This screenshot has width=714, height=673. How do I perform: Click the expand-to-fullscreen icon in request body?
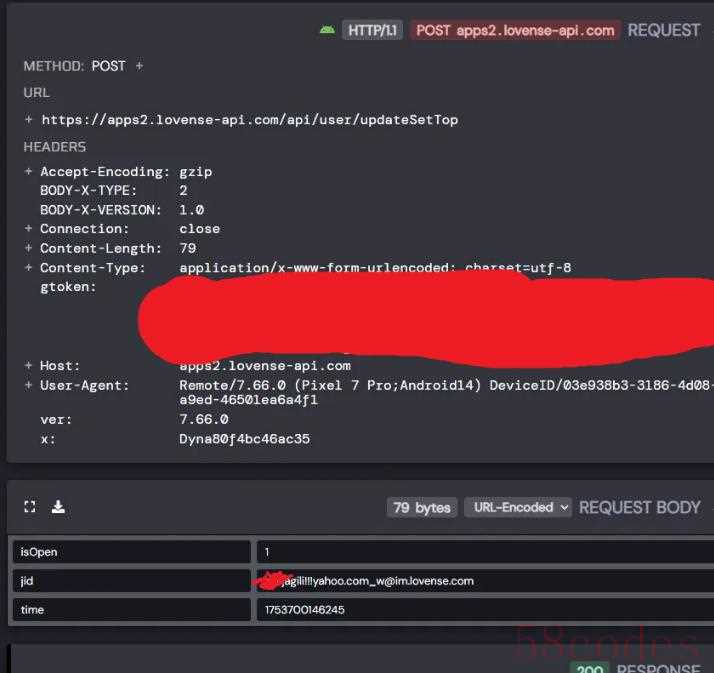30,507
